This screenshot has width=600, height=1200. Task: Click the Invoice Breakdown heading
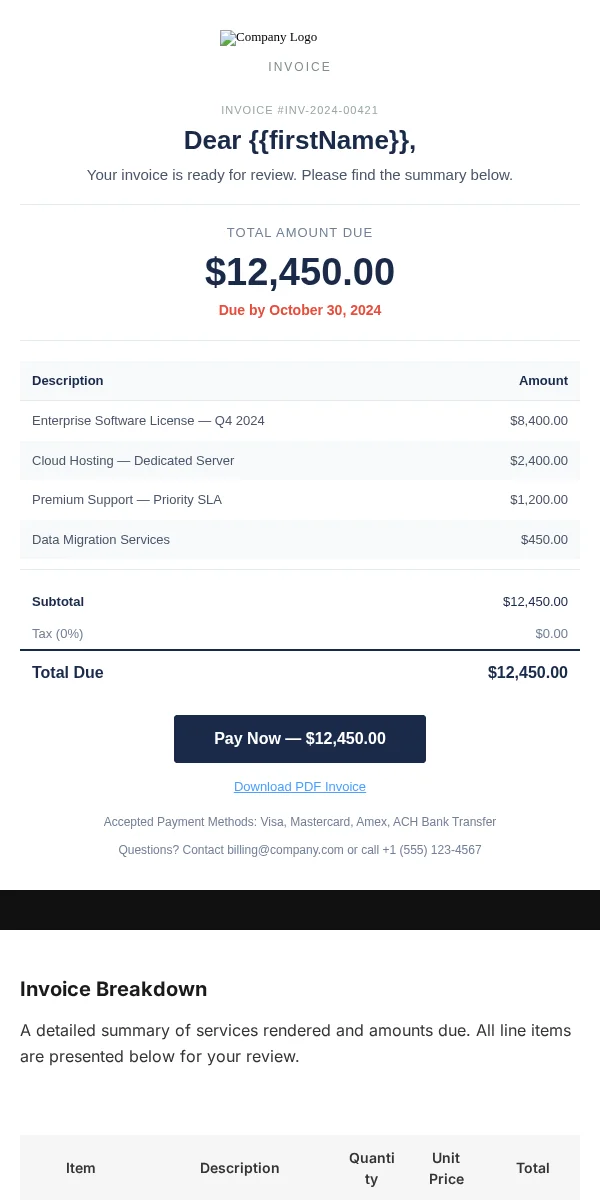coord(114,989)
